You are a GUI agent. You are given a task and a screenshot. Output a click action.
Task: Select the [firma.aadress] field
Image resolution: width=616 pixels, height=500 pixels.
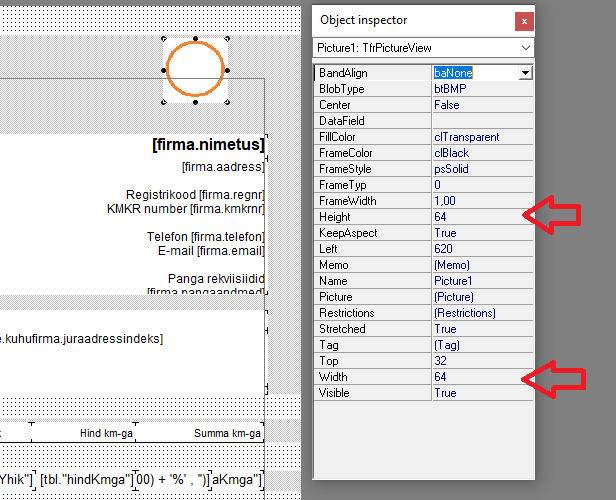(x=223, y=167)
